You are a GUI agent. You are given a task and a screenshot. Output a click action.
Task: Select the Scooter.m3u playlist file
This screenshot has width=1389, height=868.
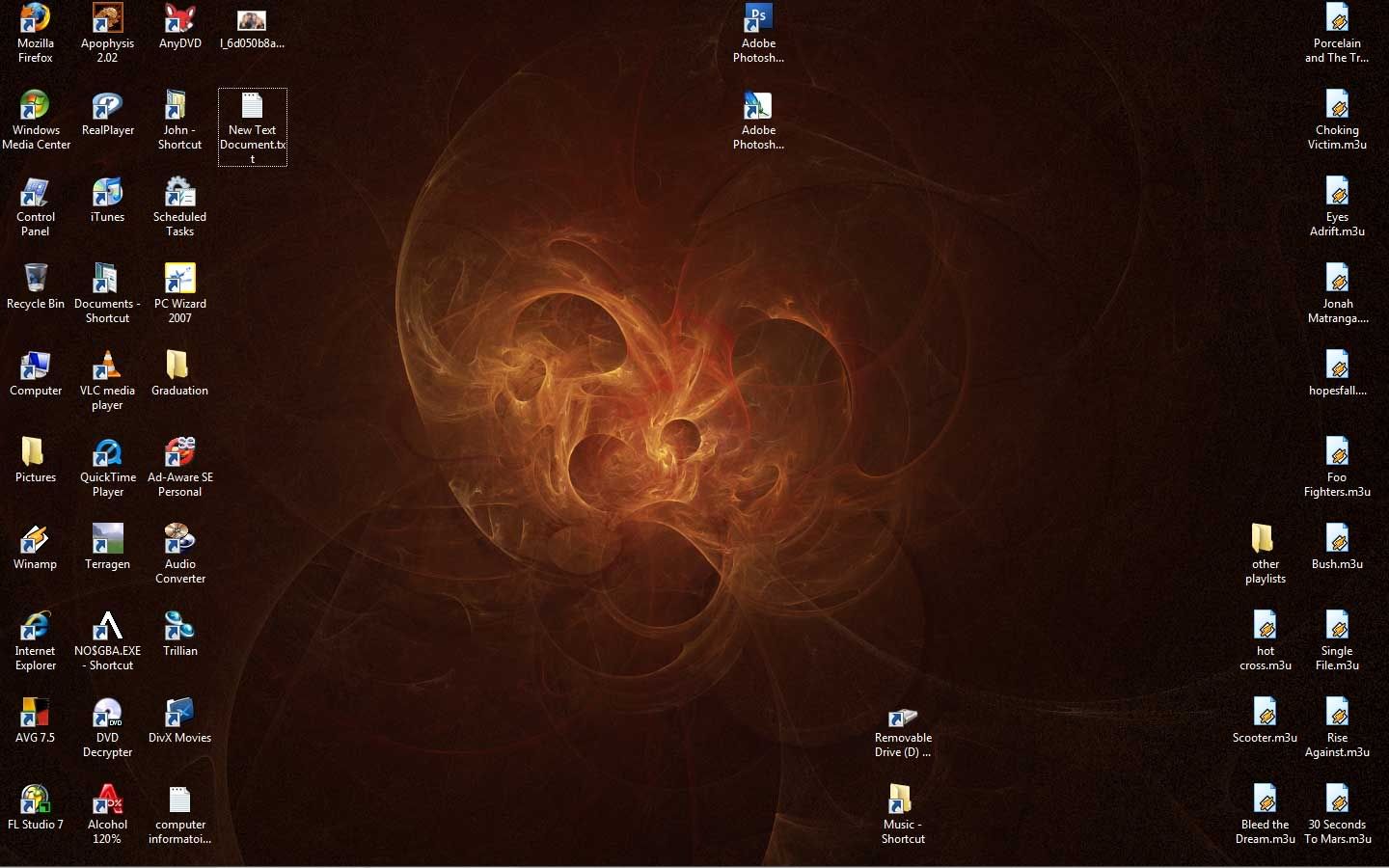1265,713
